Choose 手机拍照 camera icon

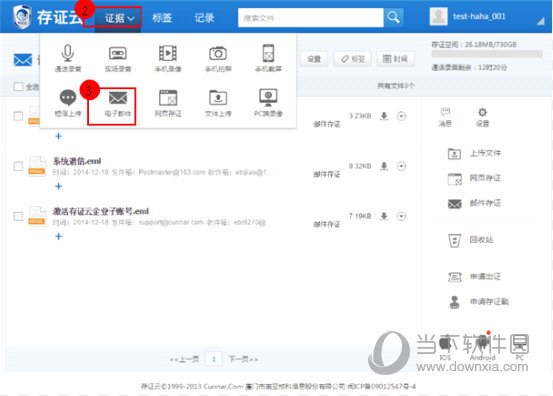click(x=218, y=58)
